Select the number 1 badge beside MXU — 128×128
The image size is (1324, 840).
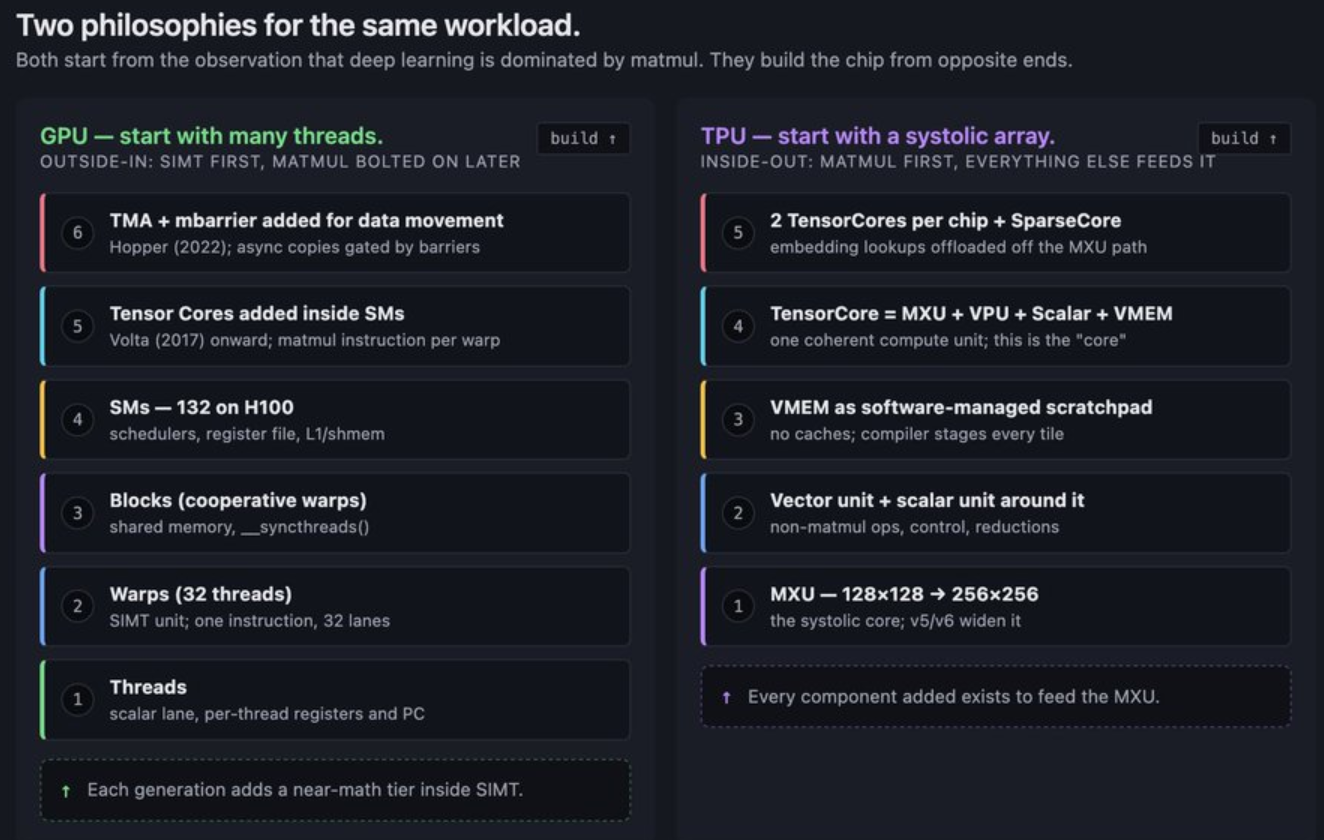pos(738,606)
